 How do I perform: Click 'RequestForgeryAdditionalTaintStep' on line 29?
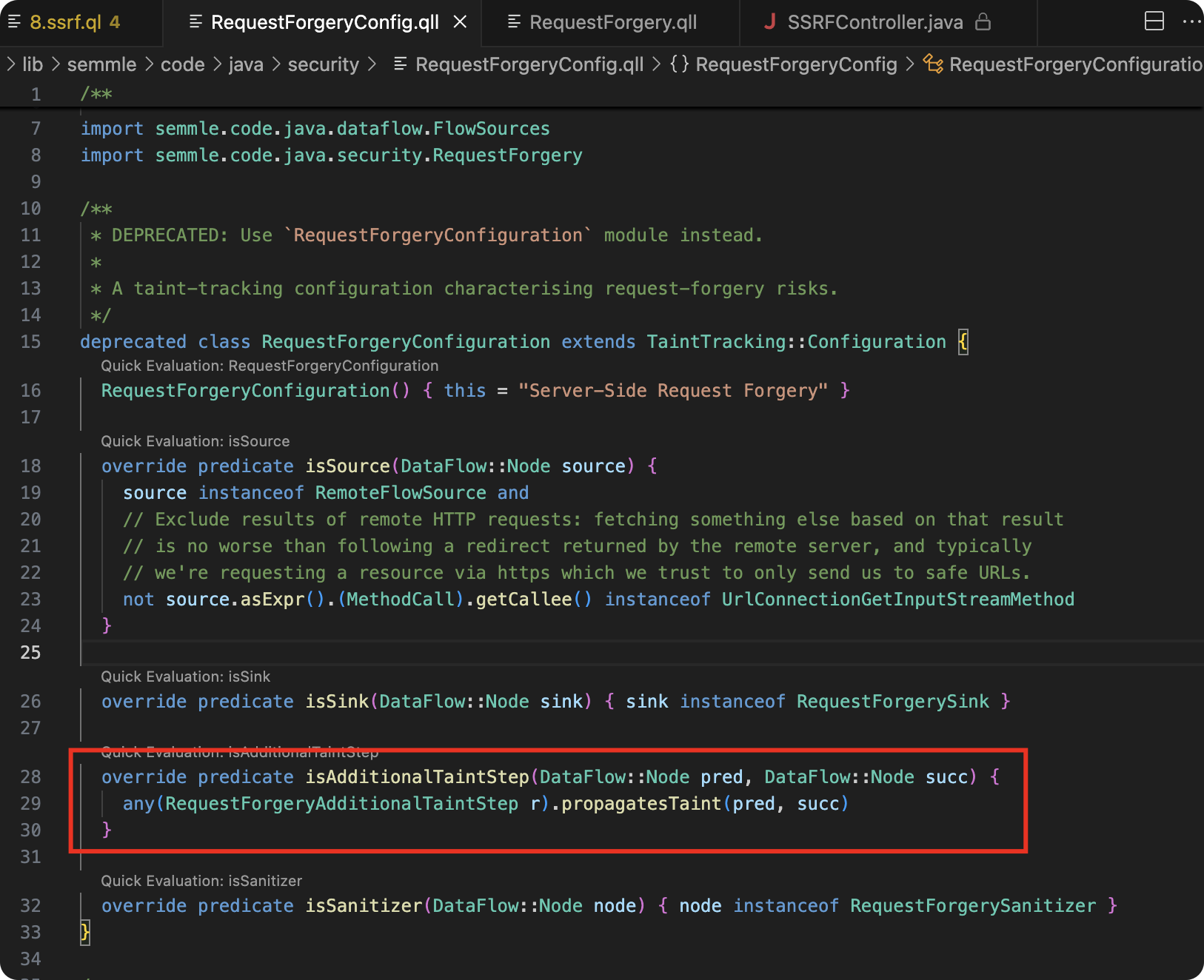[341, 803]
